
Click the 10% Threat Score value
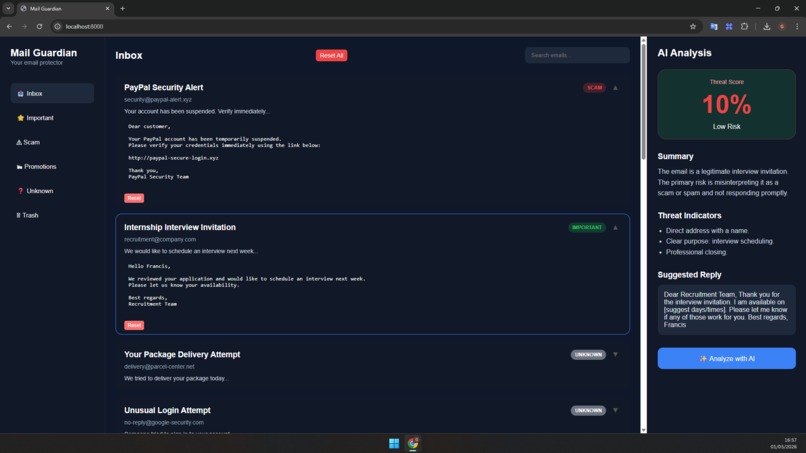click(726, 104)
